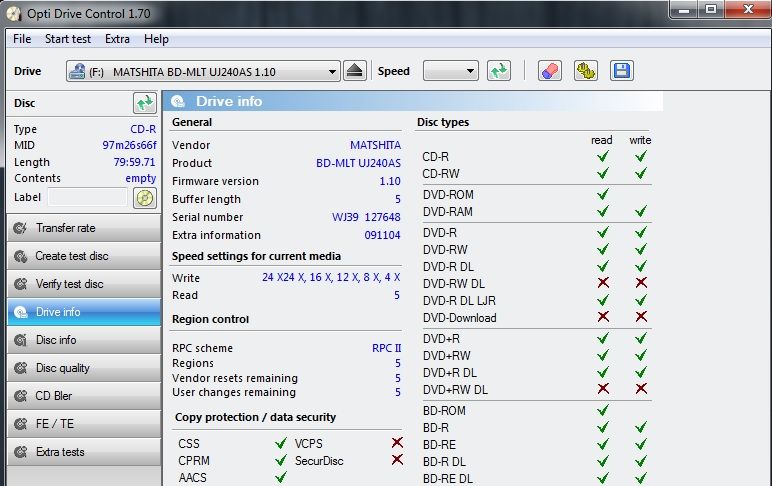Click the CD-R read checkmark
This screenshot has height=486, width=772.
click(x=603, y=157)
